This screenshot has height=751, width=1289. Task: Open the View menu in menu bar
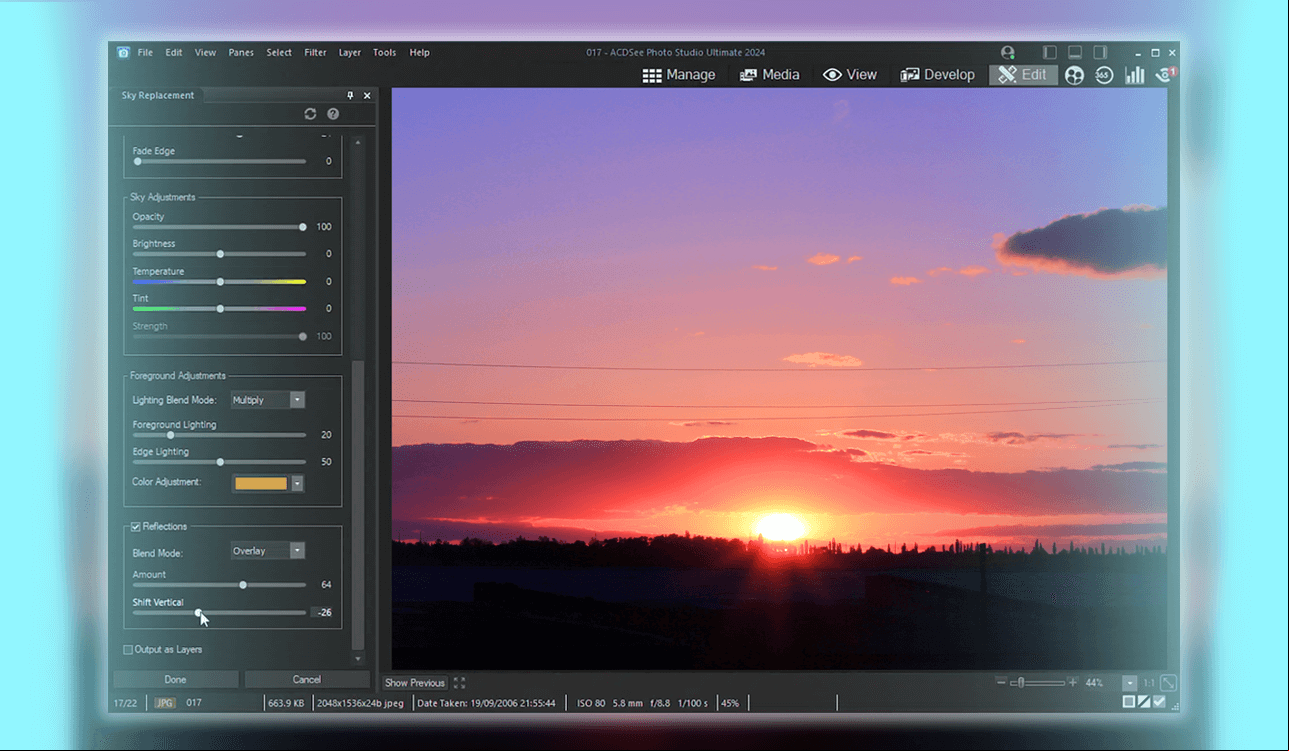pos(205,53)
